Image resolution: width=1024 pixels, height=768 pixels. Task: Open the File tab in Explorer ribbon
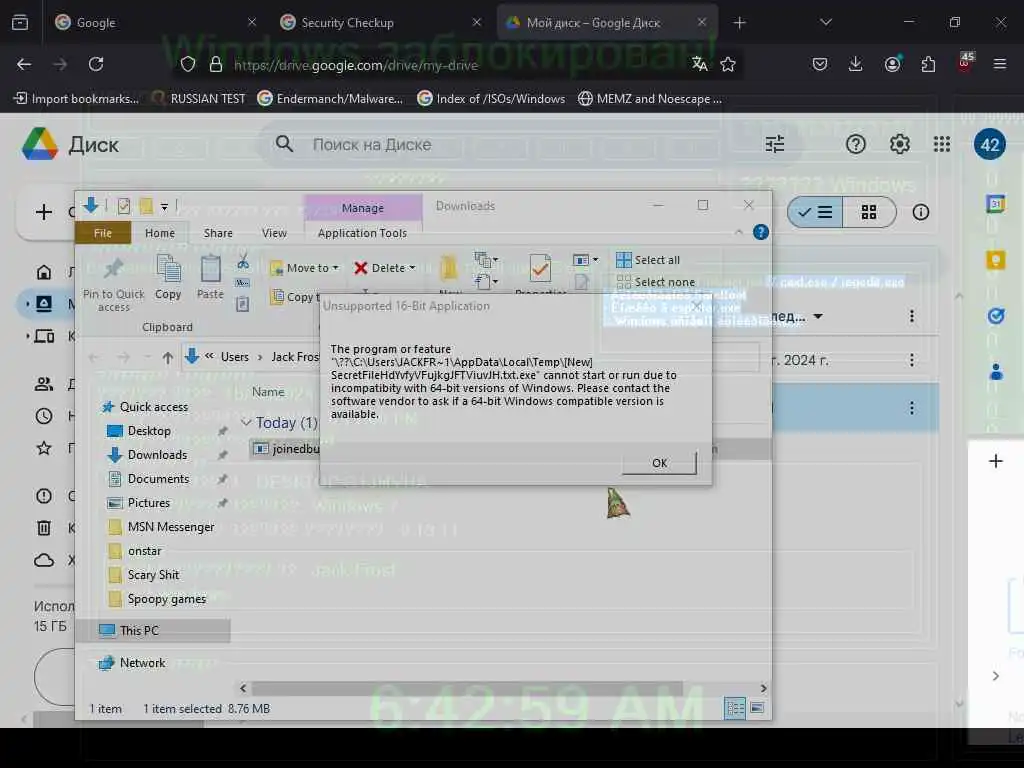tap(103, 233)
